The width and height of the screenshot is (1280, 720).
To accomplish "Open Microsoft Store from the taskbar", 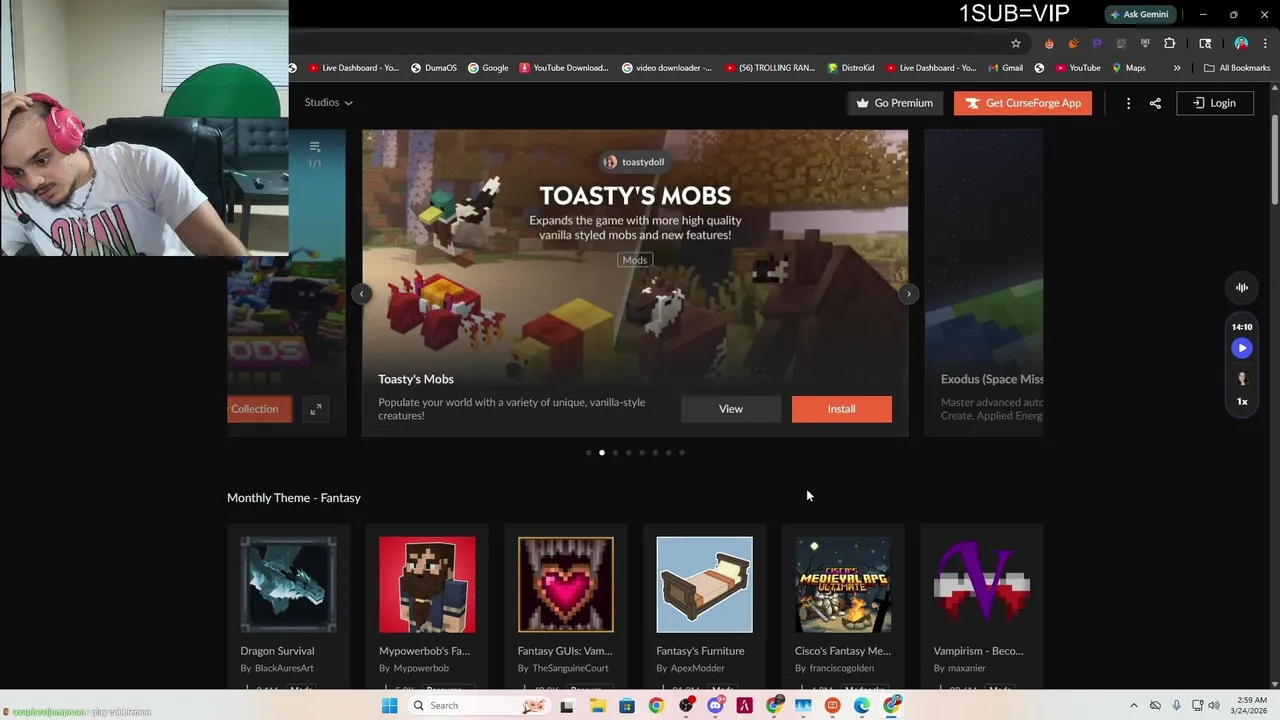I will coord(627,706).
